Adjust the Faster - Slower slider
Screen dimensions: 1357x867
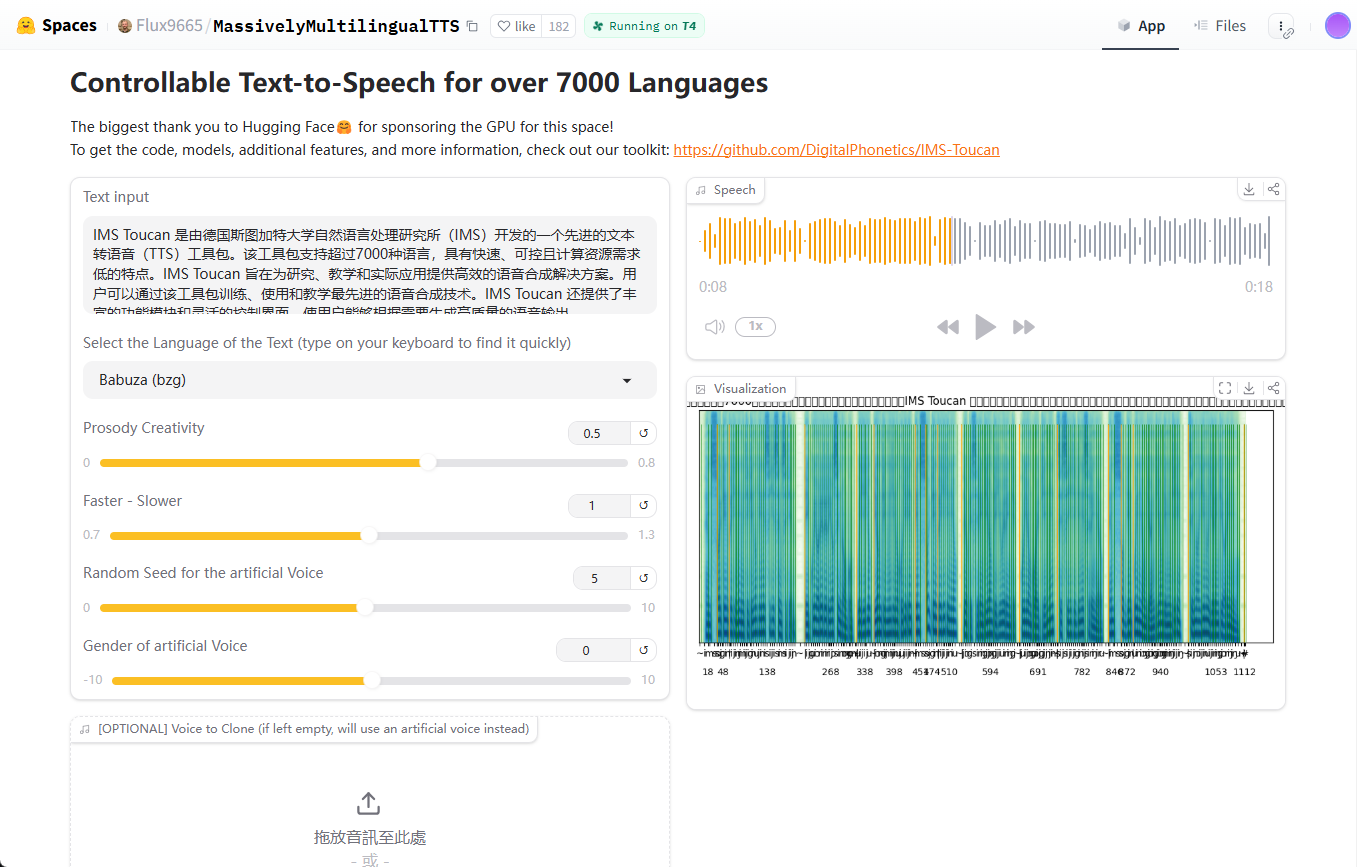click(369, 535)
